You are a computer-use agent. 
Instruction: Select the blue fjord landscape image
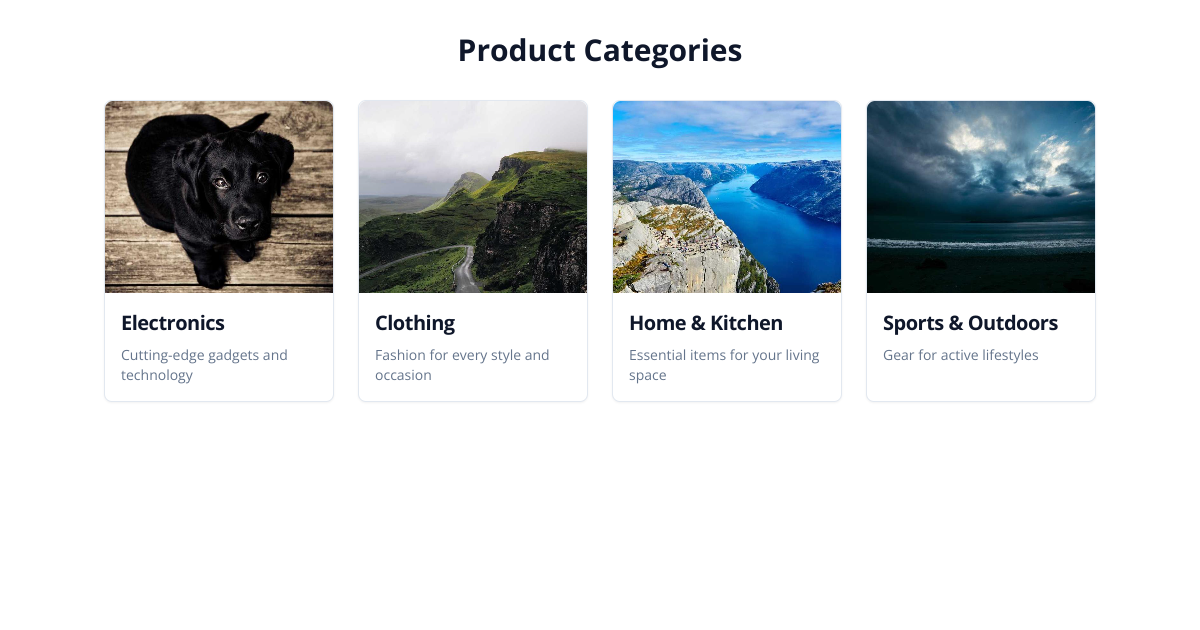click(727, 197)
